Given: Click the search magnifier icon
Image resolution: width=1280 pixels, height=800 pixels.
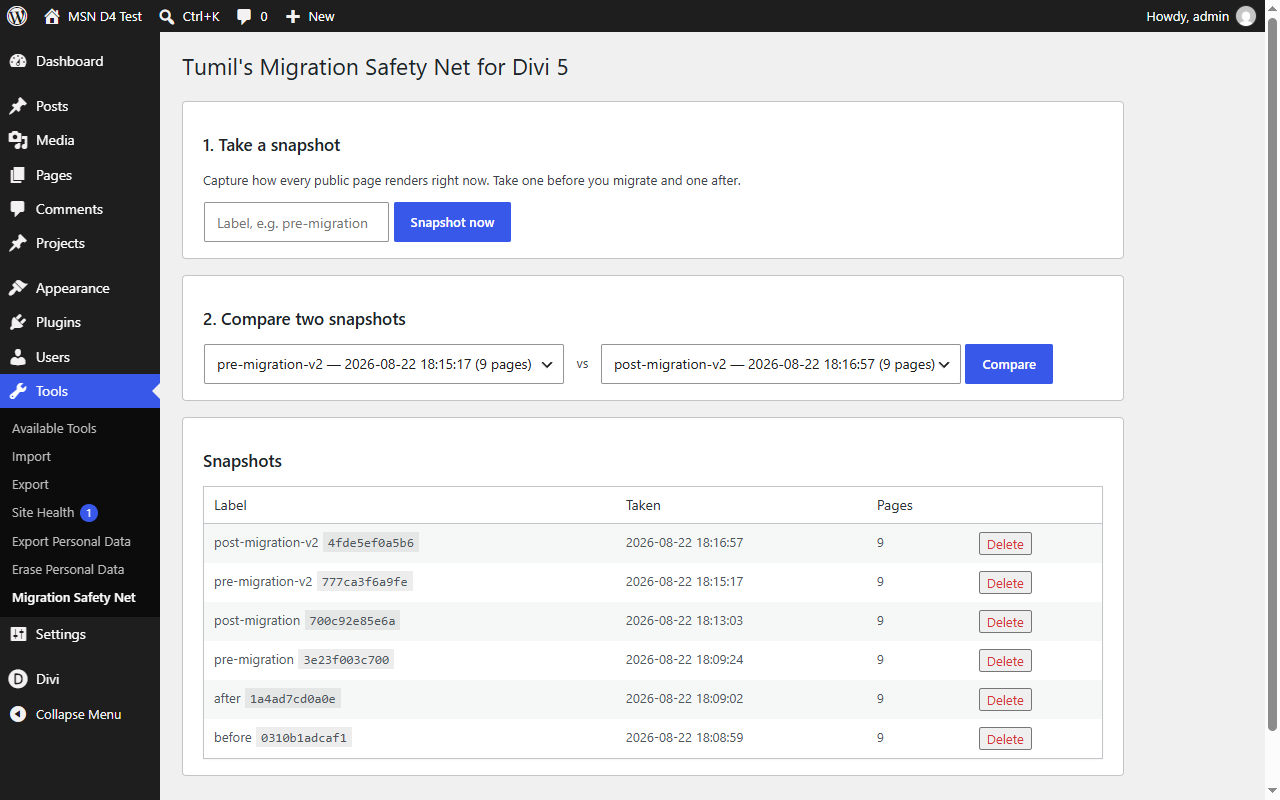Looking at the screenshot, I should (x=167, y=16).
